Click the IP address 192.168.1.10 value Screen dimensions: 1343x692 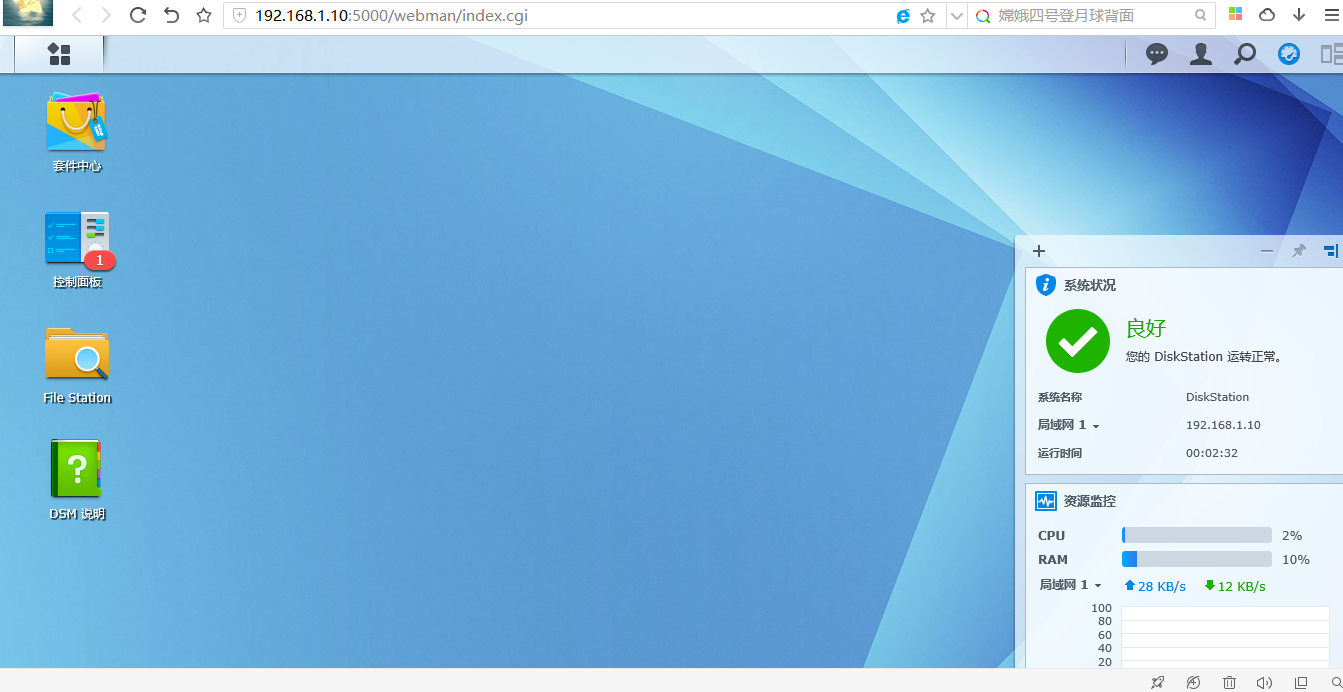(x=1223, y=425)
